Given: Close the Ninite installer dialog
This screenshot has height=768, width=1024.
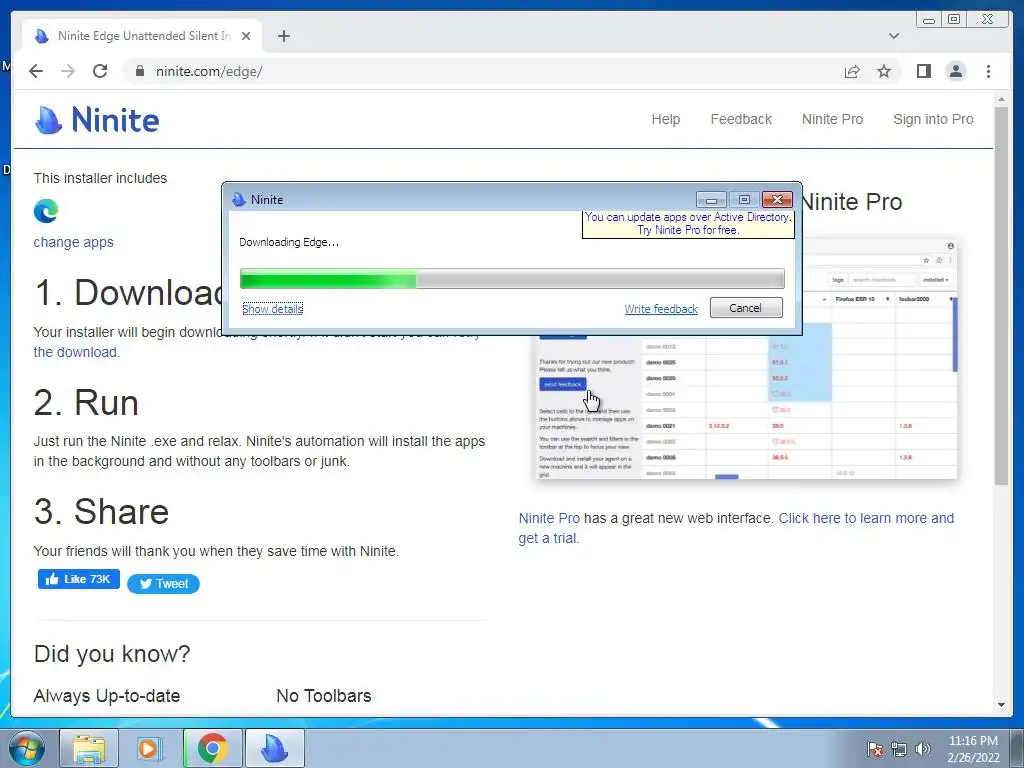Looking at the screenshot, I should pos(777,199).
